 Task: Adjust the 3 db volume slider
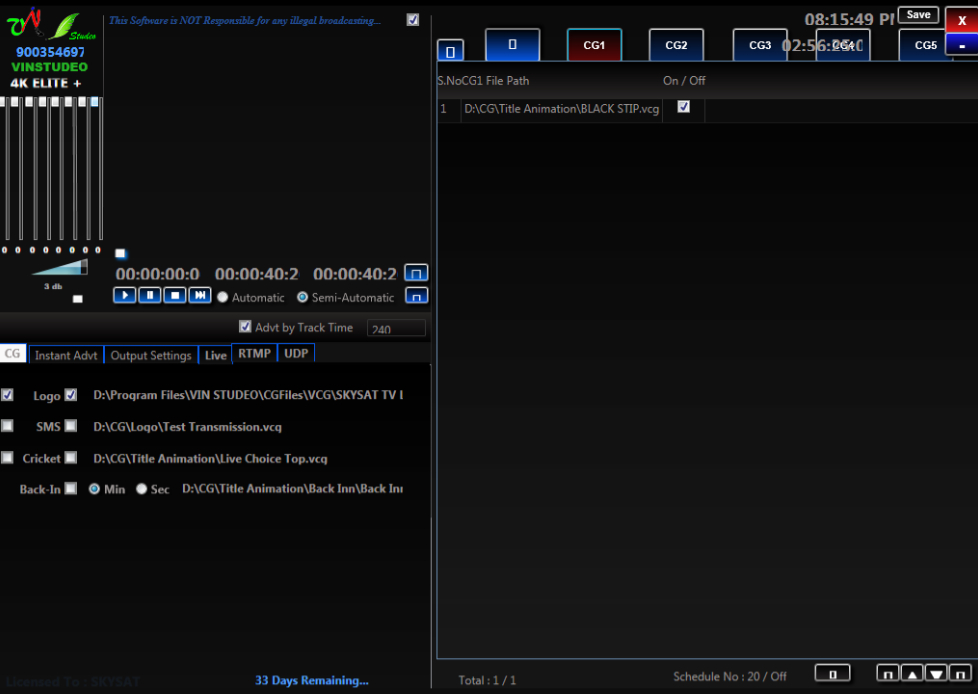[x=60, y=268]
